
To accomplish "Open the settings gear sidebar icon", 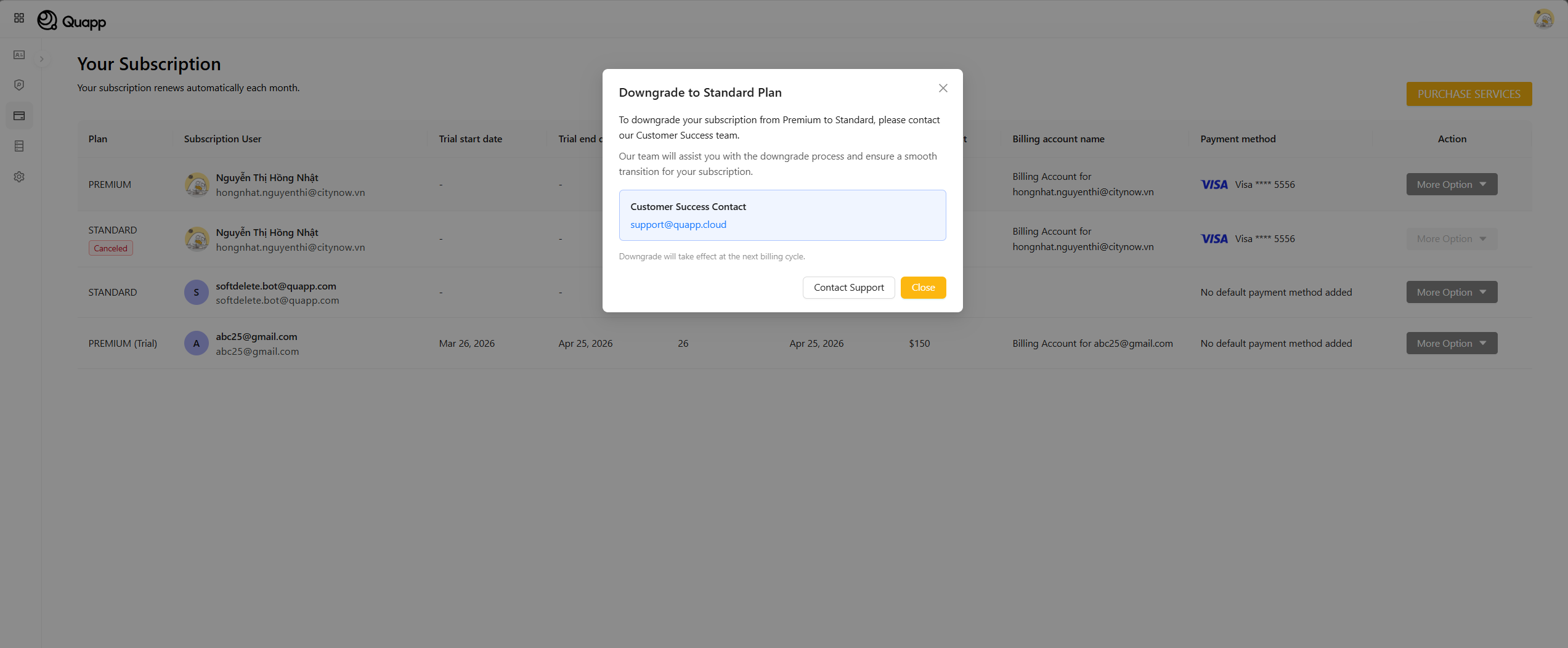I will pos(19,177).
